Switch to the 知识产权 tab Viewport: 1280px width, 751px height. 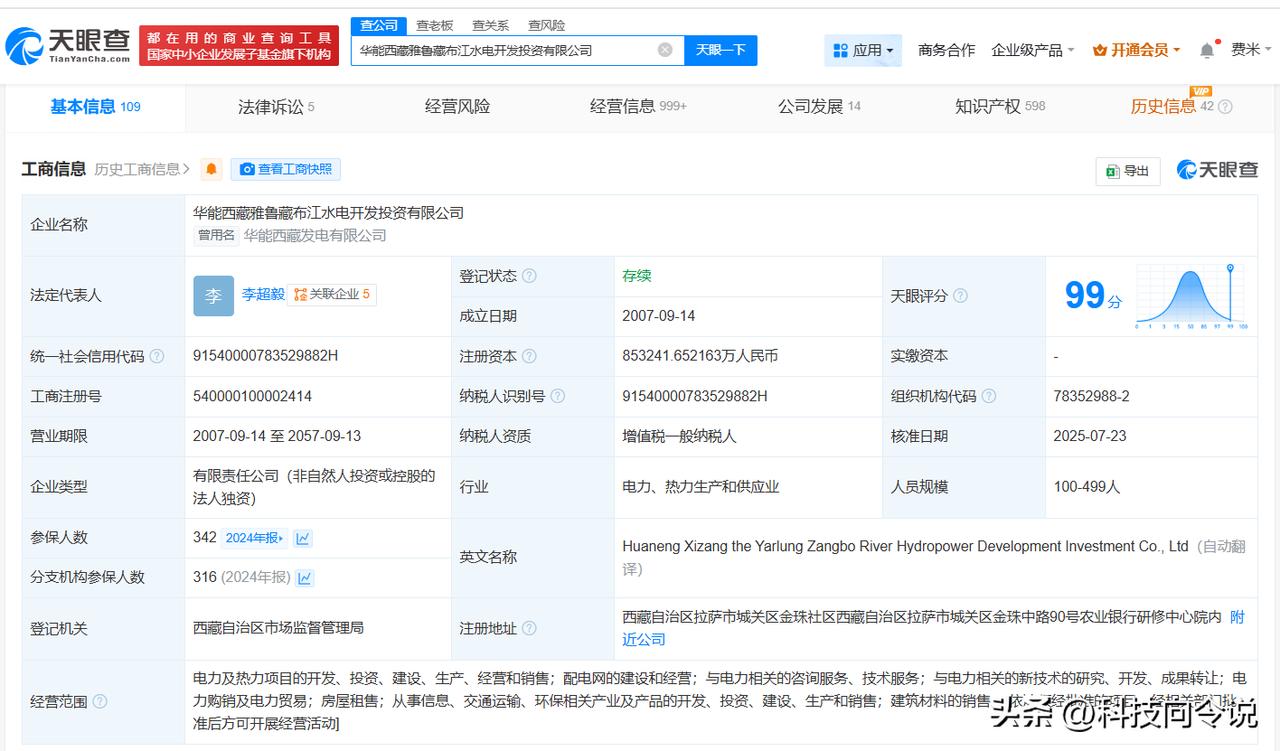click(1000, 106)
